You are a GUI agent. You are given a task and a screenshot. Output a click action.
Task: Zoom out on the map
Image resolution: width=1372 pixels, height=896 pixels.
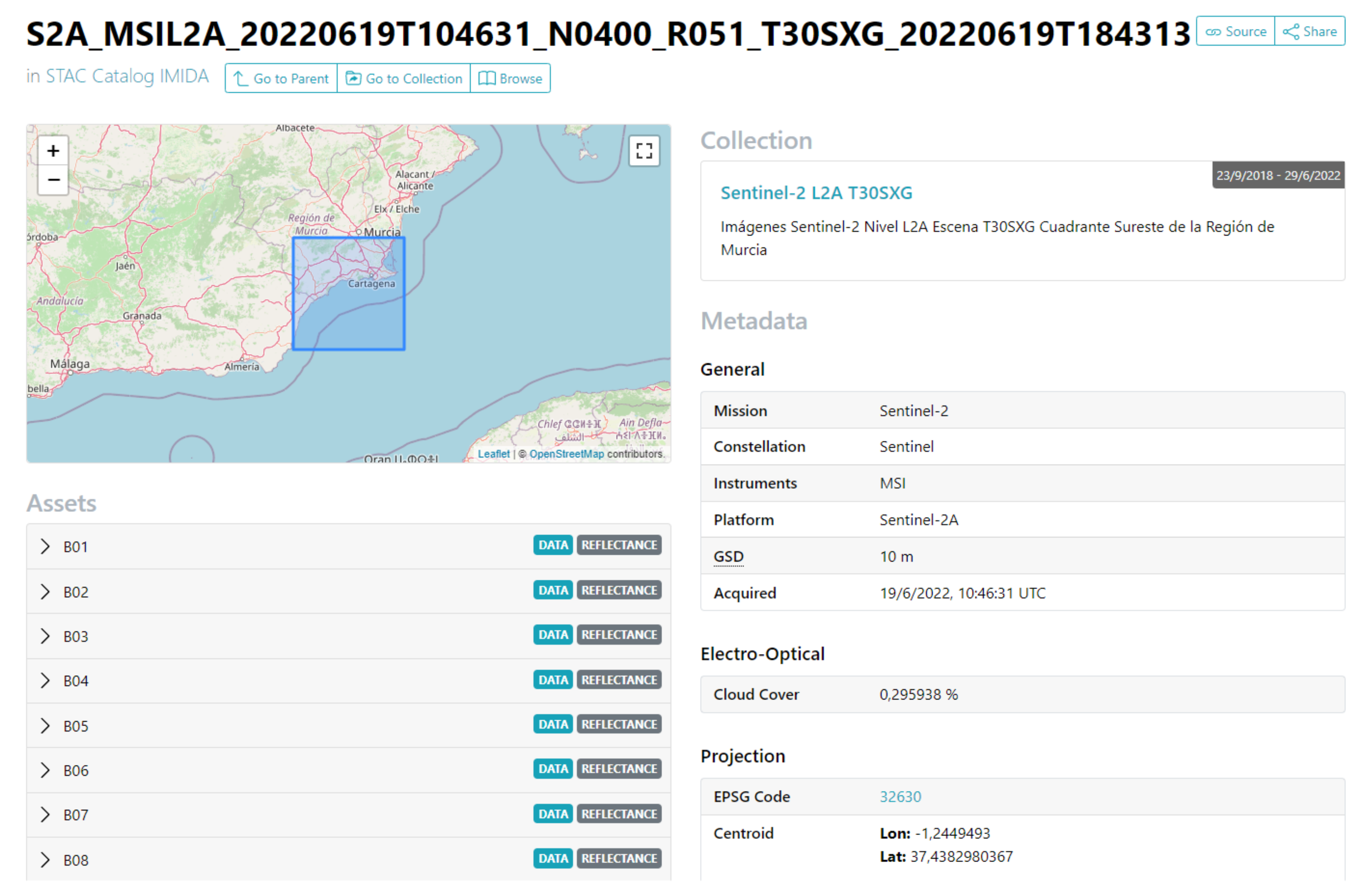click(x=53, y=180)
